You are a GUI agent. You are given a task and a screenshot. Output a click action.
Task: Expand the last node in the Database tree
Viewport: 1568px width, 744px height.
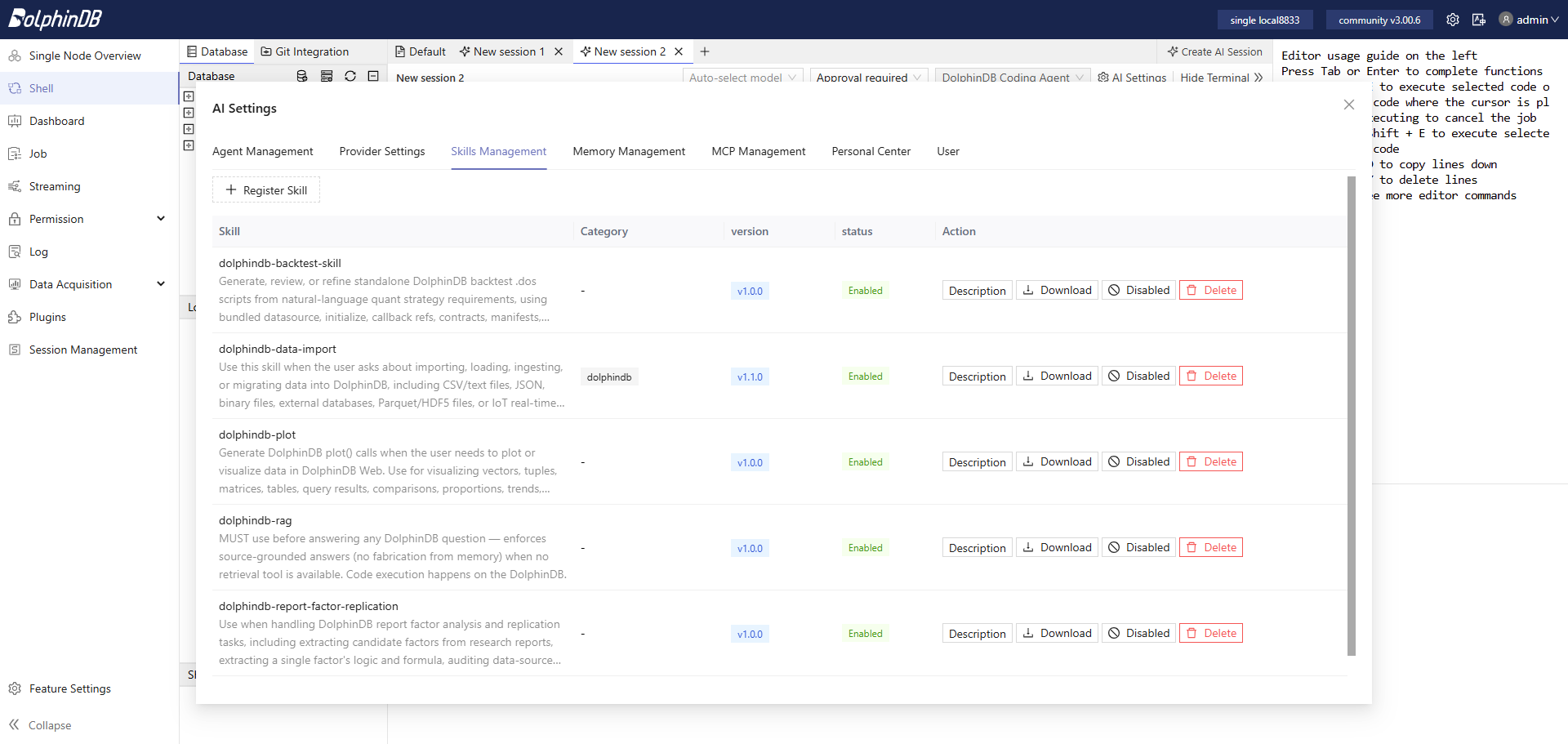(189, 145)
